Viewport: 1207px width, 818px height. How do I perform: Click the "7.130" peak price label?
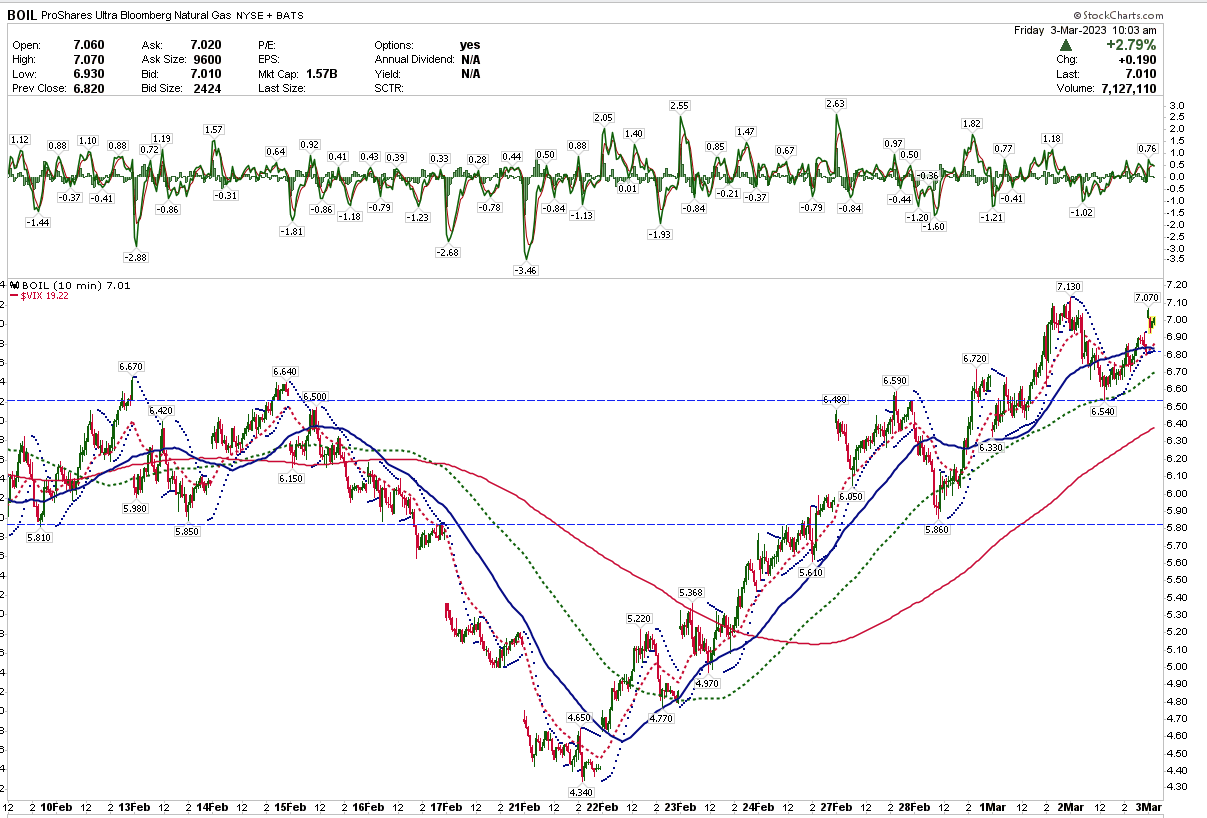1070,287
